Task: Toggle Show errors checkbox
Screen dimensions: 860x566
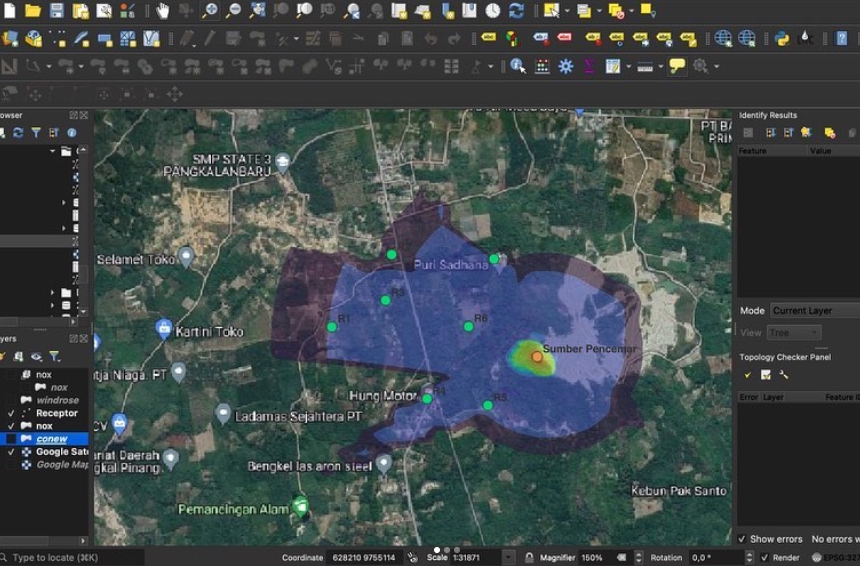Action: [742, 539]
